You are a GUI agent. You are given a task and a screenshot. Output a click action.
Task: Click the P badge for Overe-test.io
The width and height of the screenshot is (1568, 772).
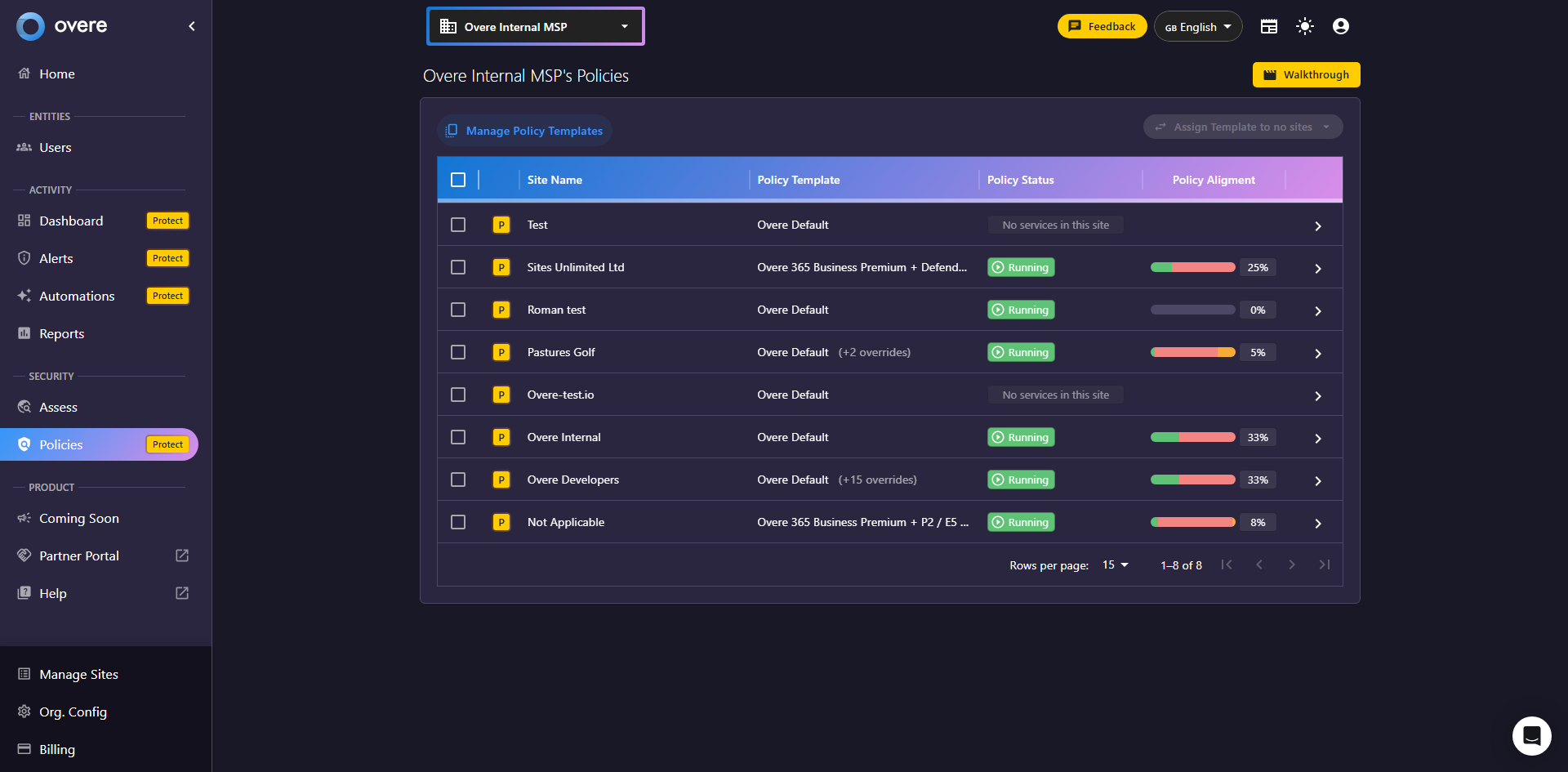pos(501,395)
